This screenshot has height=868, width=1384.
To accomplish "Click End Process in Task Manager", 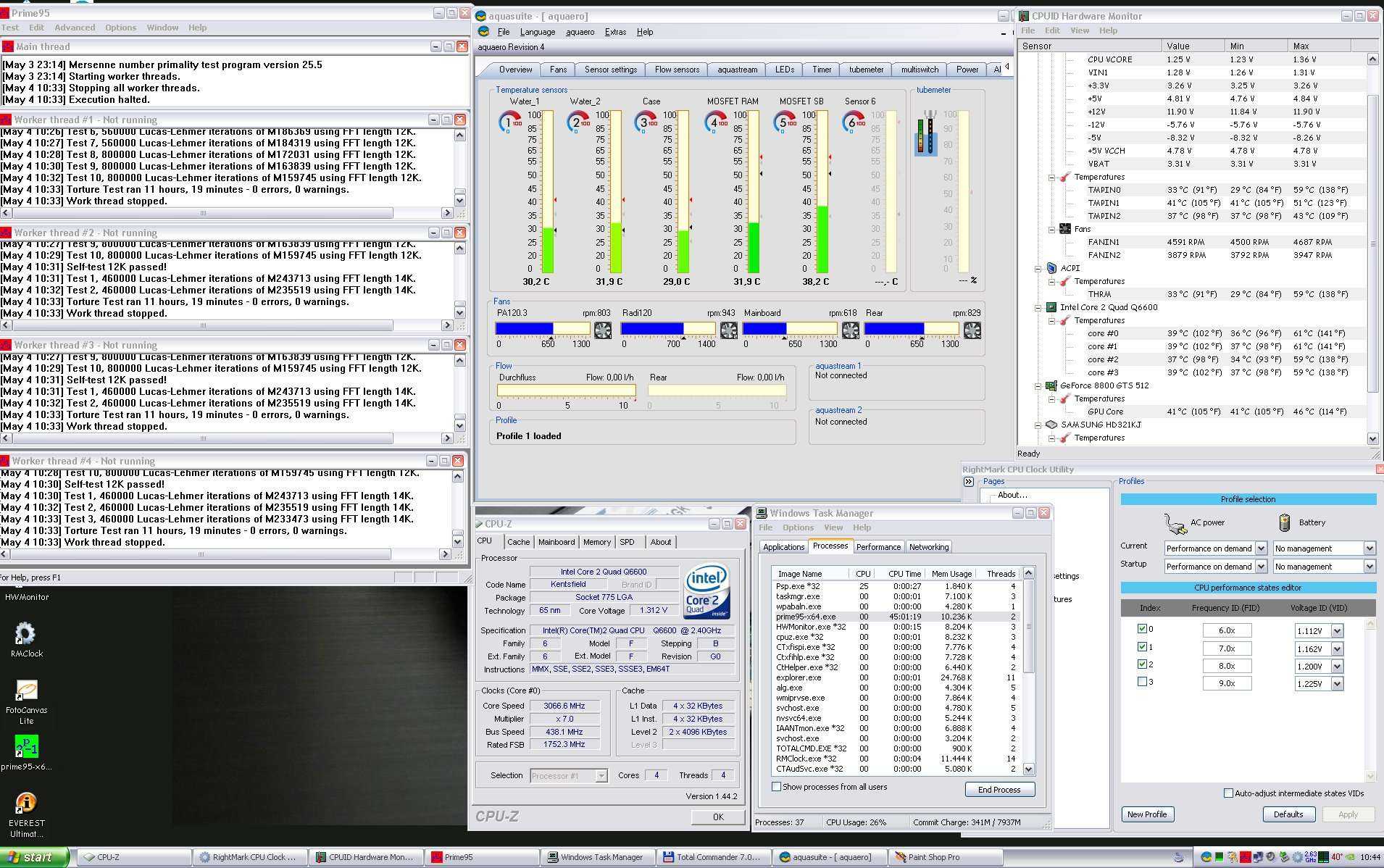I will point(999,790).
